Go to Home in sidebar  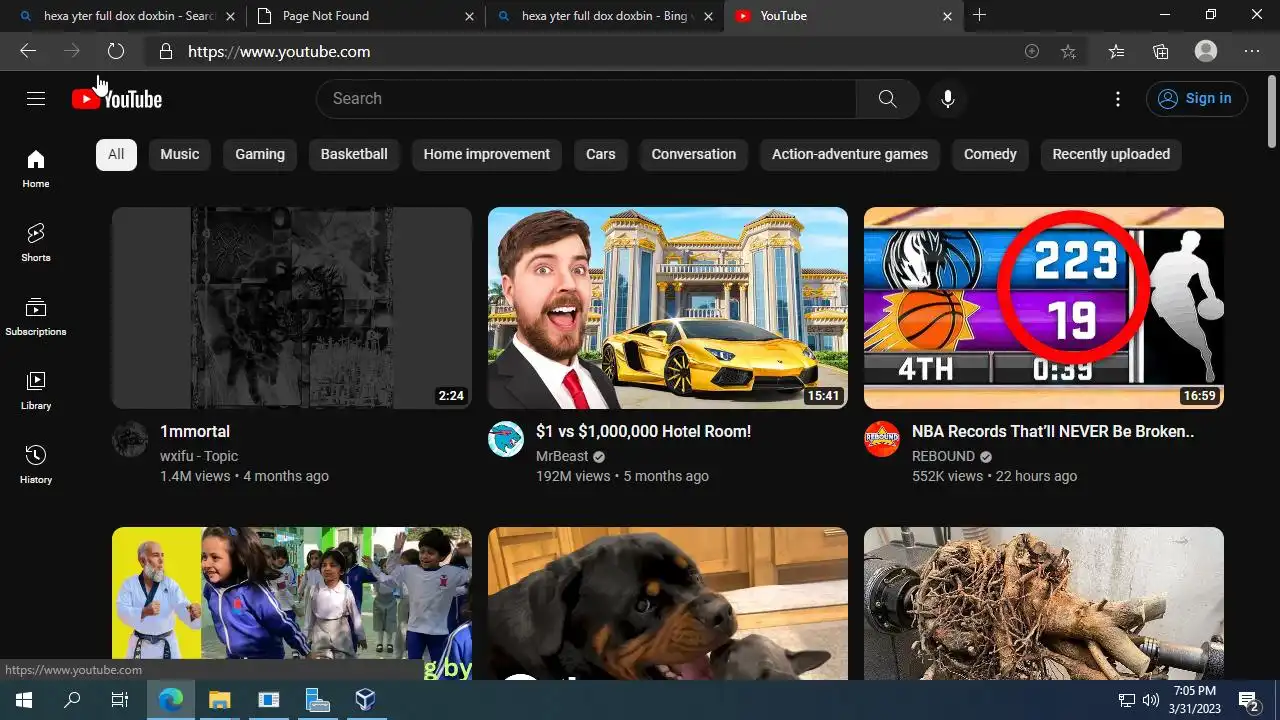click(36, 168)
